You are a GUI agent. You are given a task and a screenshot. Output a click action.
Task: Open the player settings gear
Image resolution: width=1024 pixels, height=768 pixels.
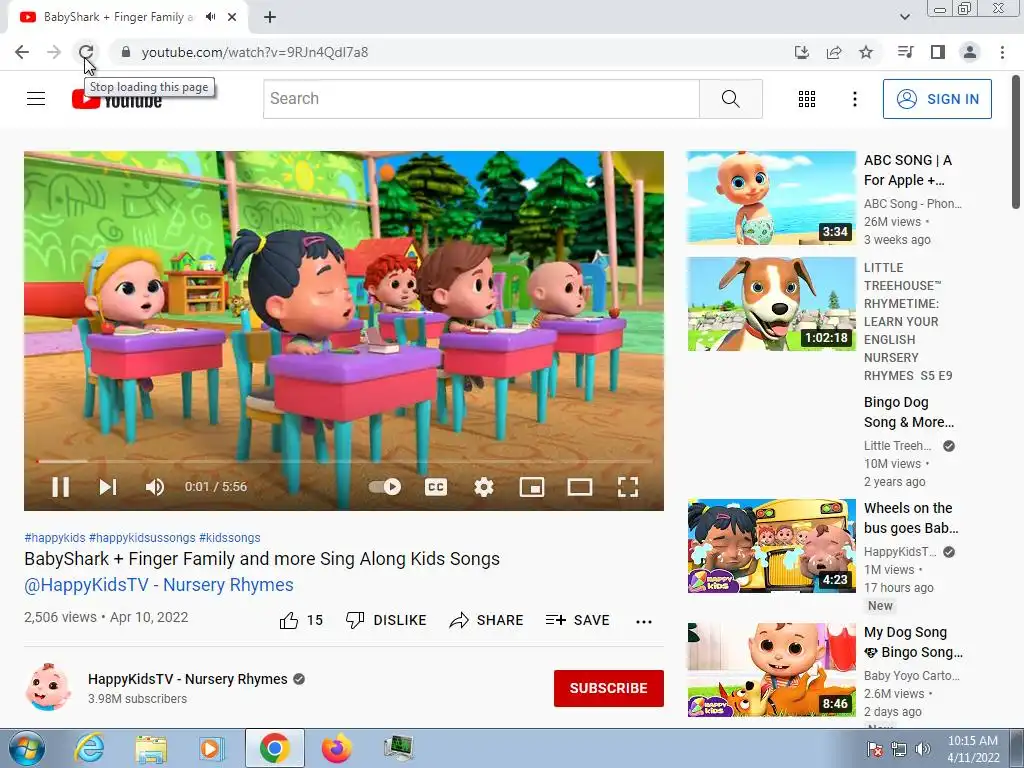(x=484, y=487)
